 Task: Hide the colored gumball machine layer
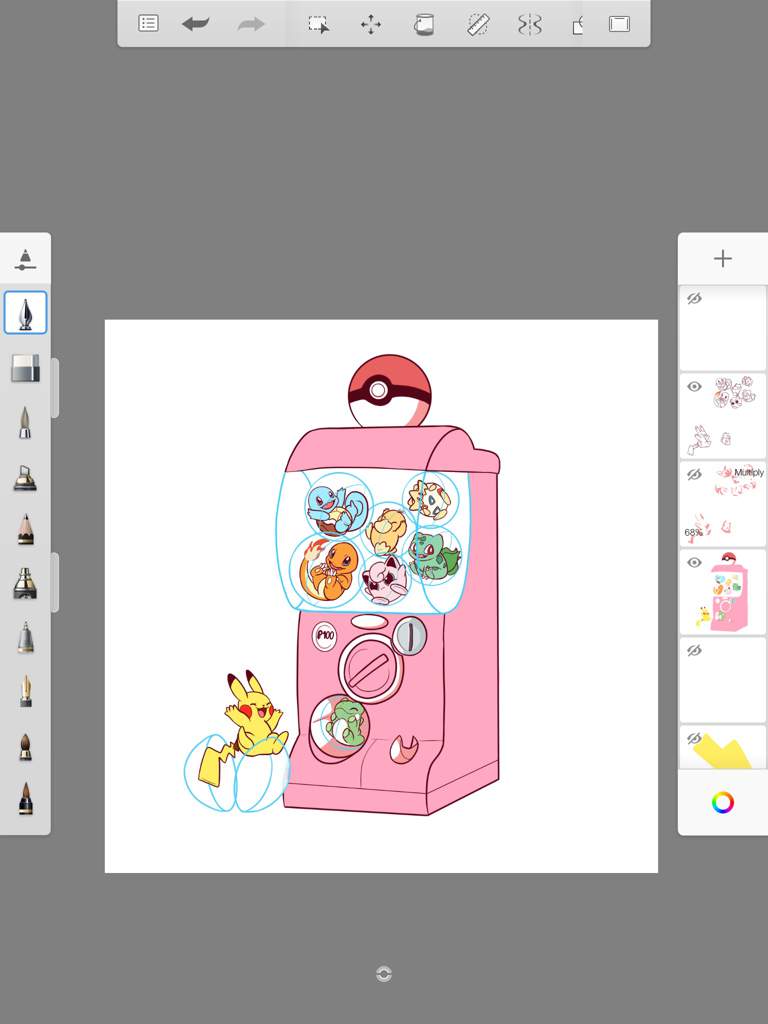click(x=694, y=562)
